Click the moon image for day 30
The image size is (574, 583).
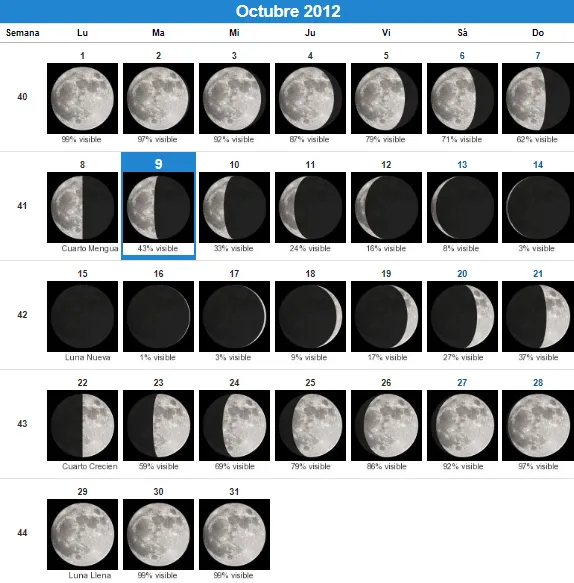[158, 534]
